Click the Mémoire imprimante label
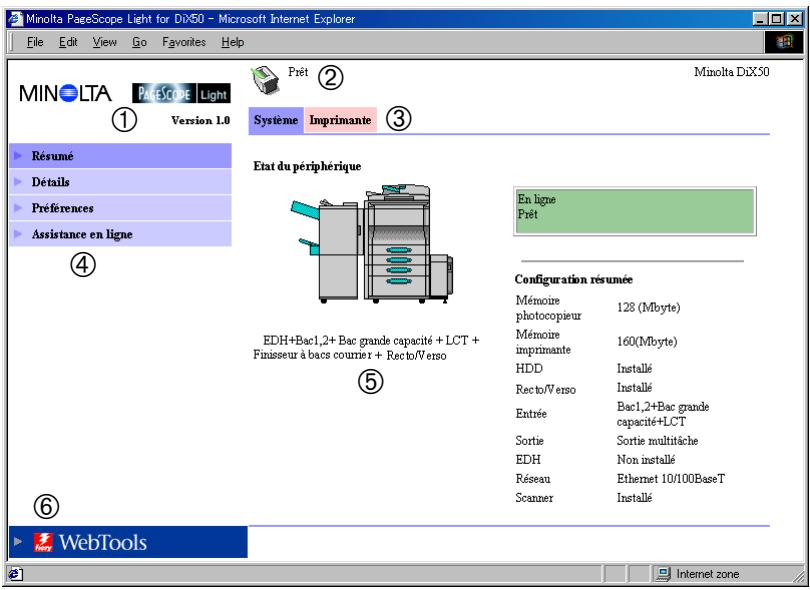This screenshot has width=810, height=590. tap(543, 342)
